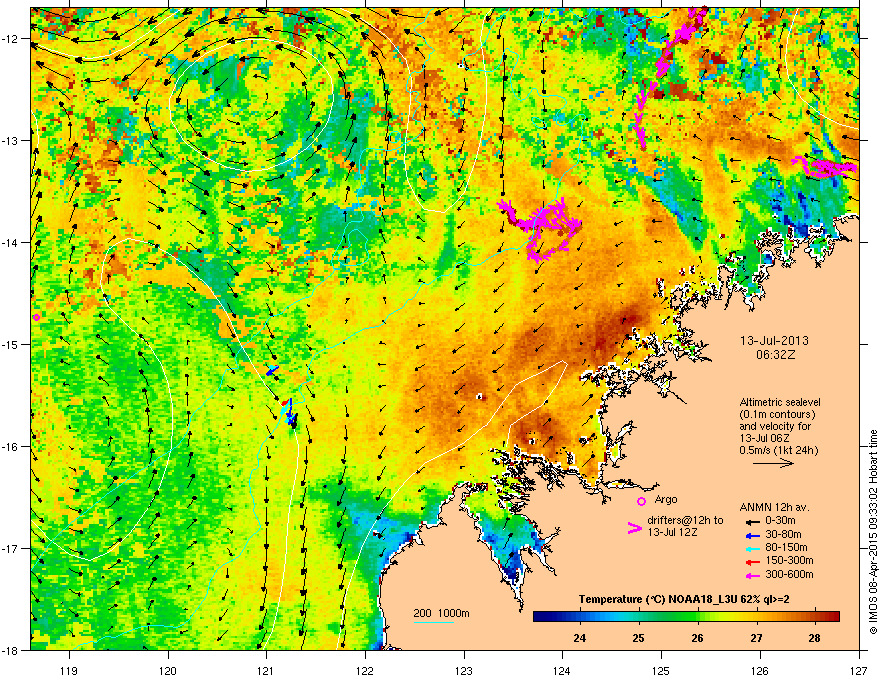This screenshot has width=880, height=680.
Task: Click the 0.5m/s velocity scale arrow
Action: click(773, 463)
